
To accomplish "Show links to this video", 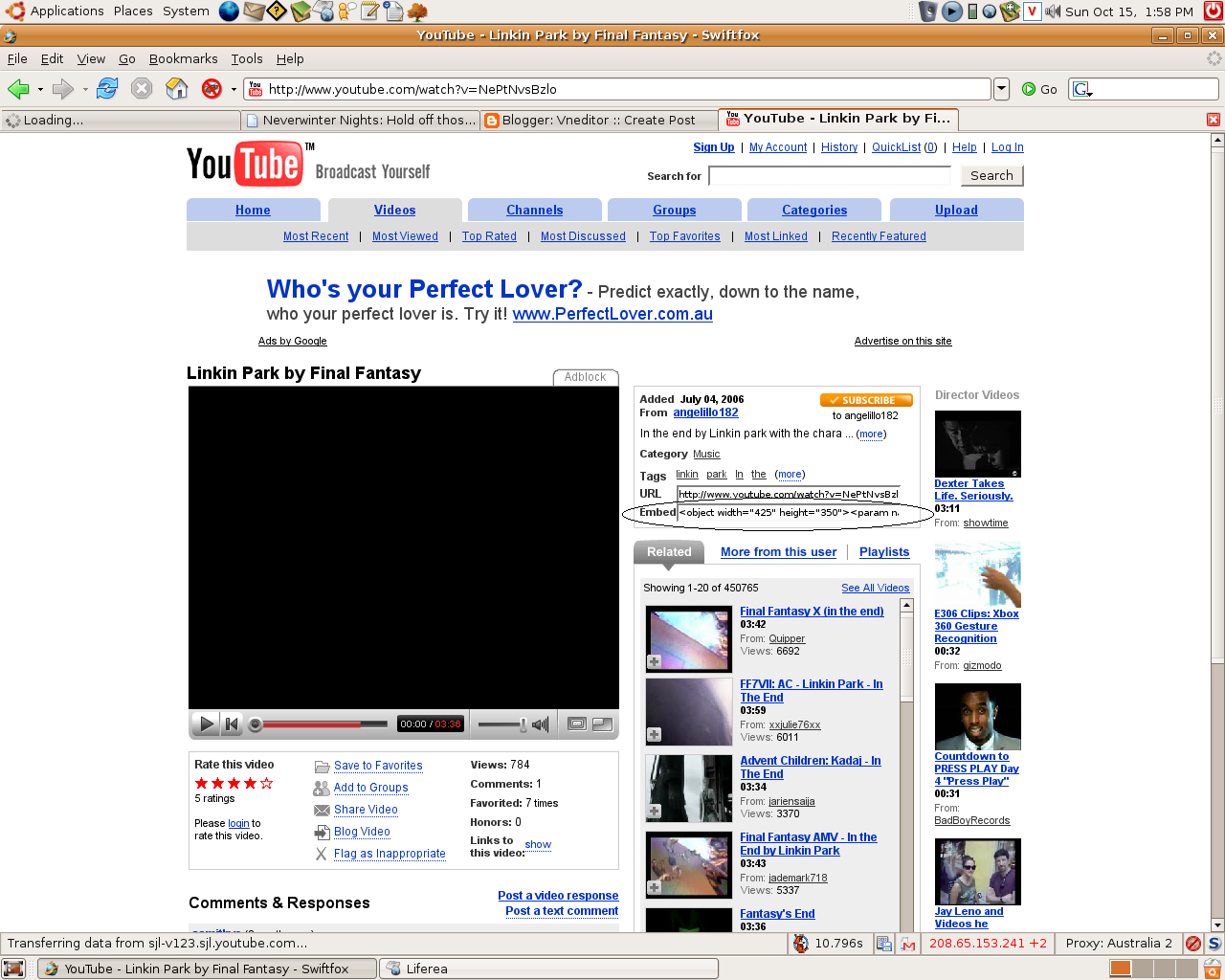I will pyautogui.click(x=538, y=845).
